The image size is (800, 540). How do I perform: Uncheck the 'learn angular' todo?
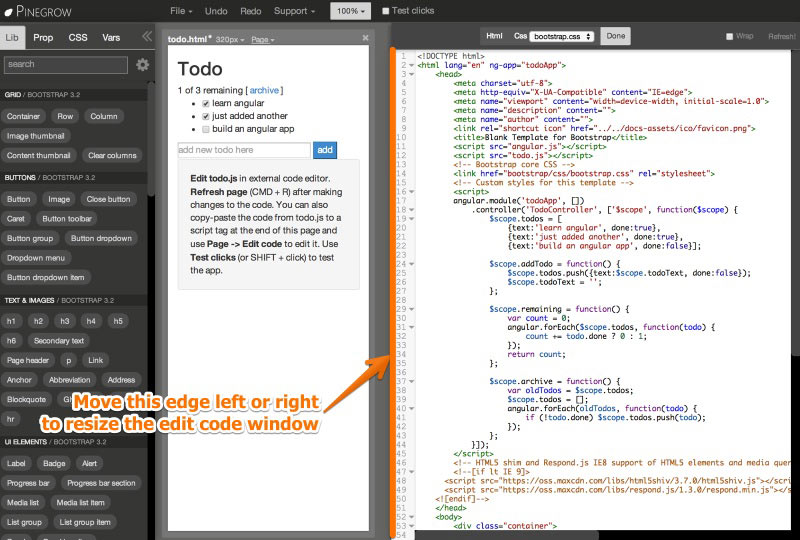point(206,104)
